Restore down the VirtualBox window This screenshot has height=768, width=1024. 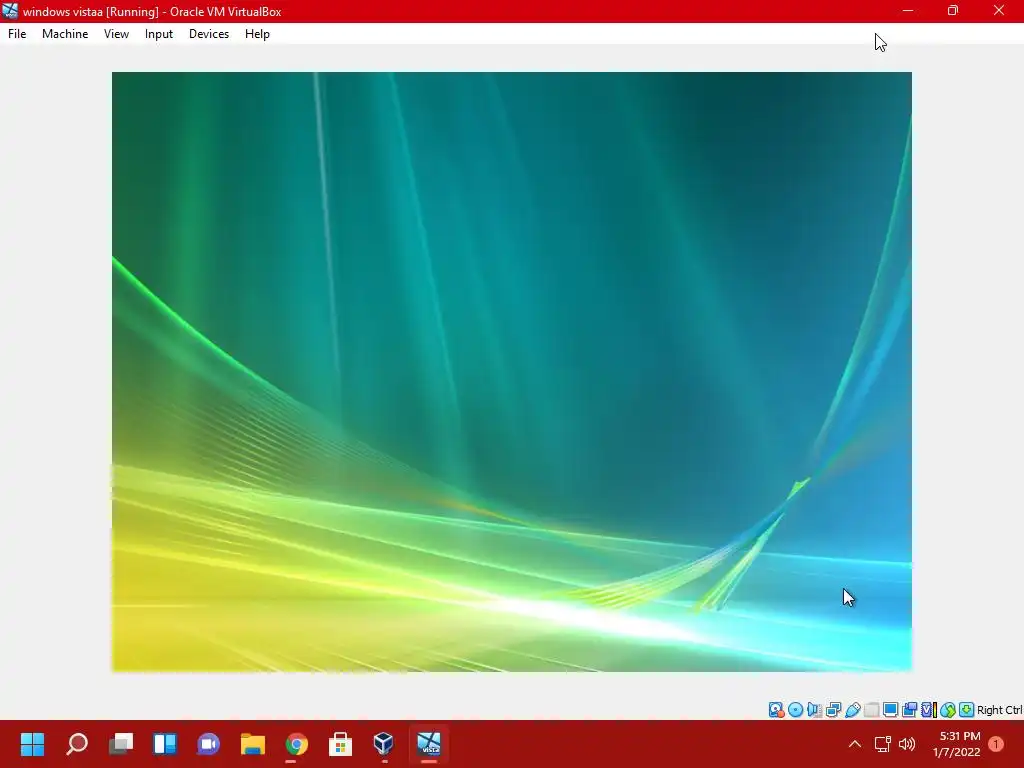point(953,11)
